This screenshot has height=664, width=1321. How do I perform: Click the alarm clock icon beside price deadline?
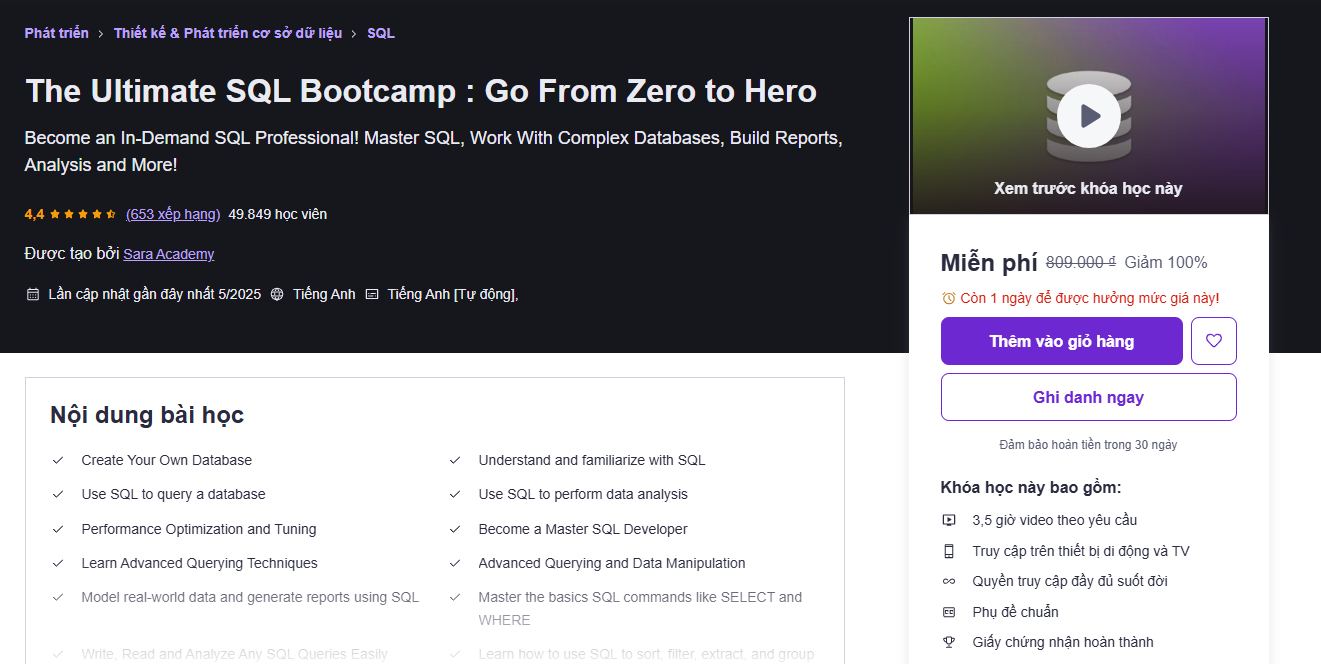948,298
